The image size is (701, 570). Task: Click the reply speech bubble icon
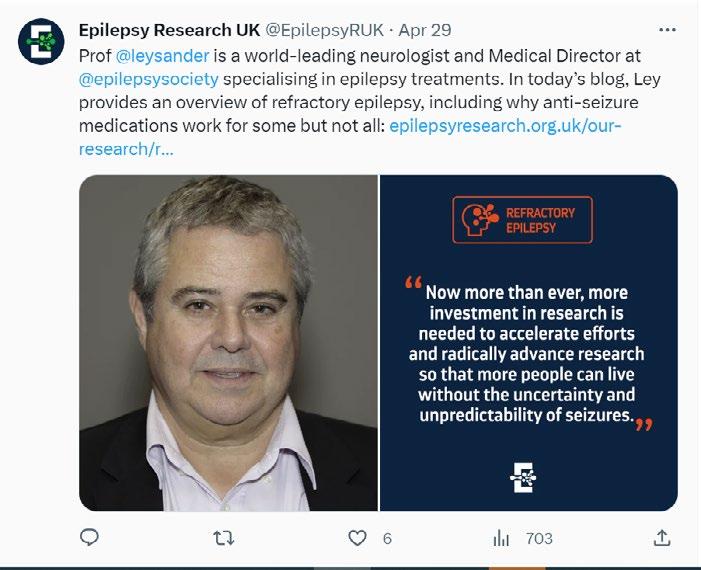click(89, 538)
